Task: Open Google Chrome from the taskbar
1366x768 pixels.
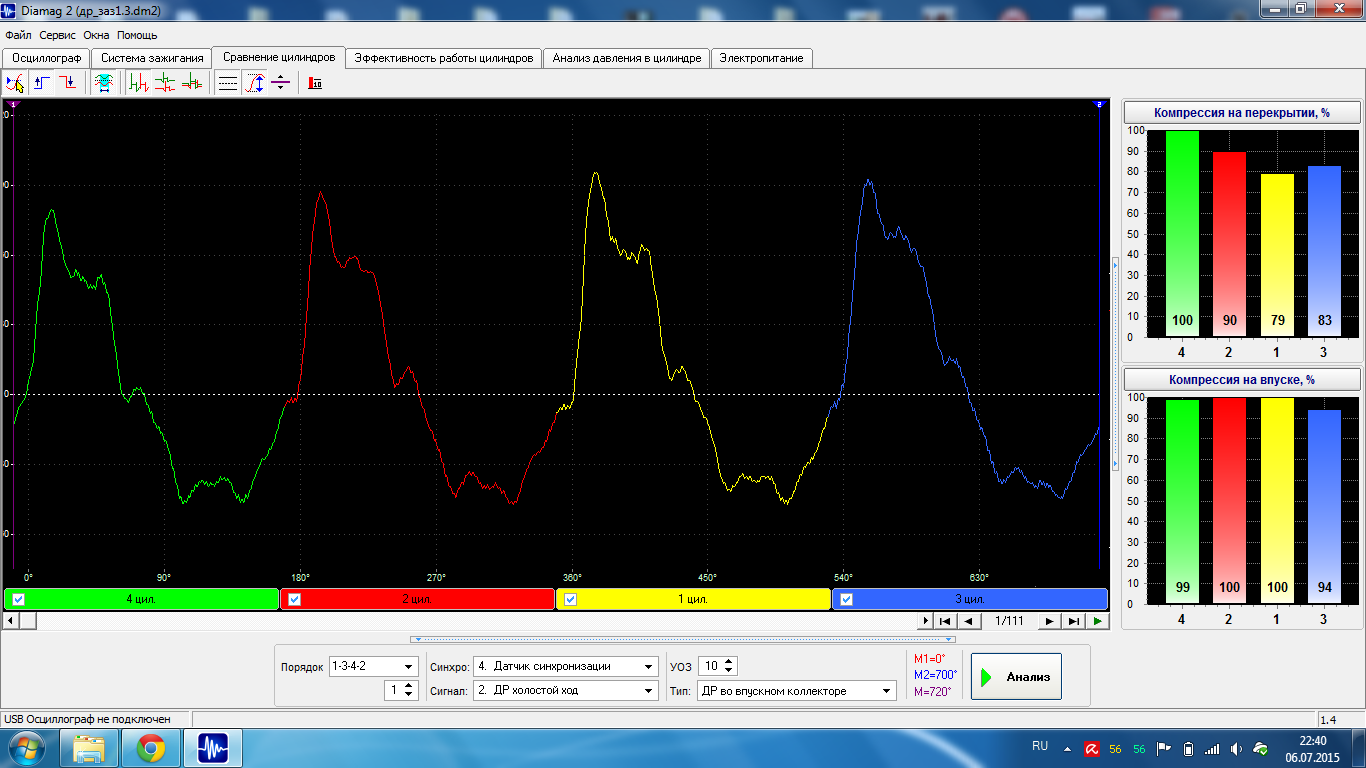Action: [151, 748]
